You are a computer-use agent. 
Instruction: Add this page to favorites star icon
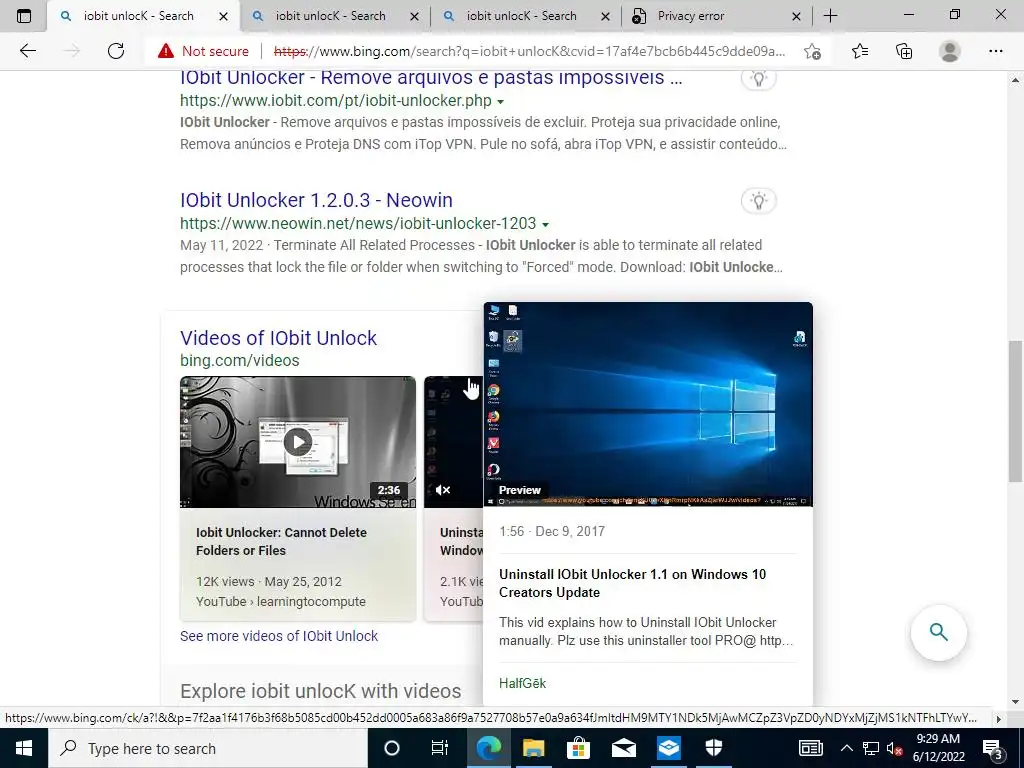812,51
